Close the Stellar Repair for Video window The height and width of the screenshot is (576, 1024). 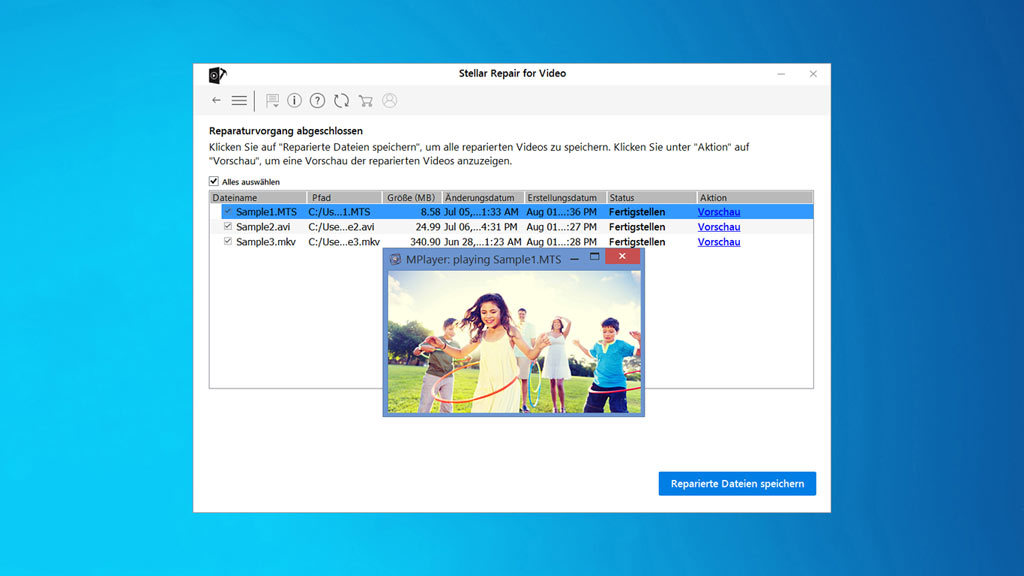(813, 74)
